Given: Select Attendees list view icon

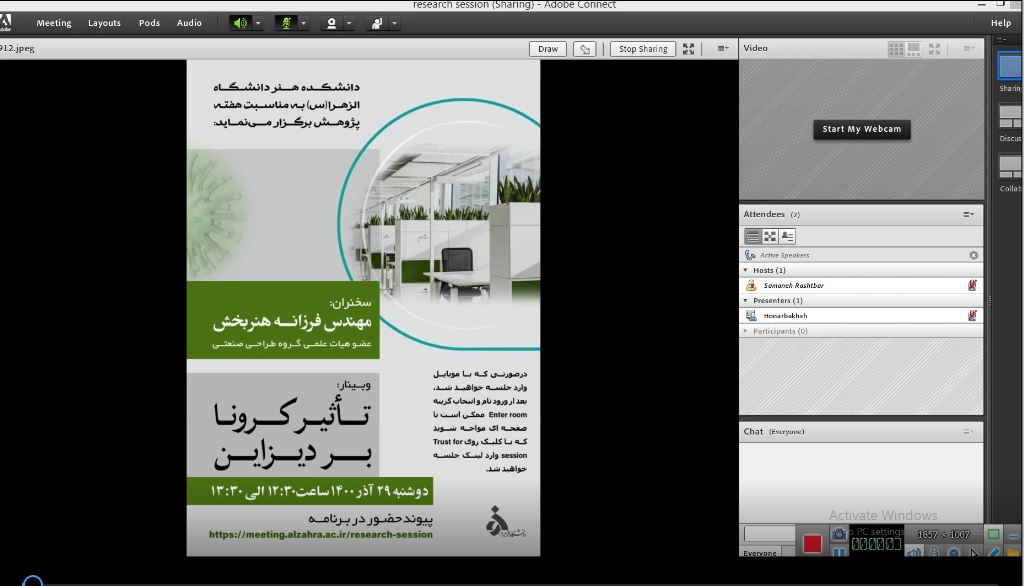Looking at the screenshot, I should (752, 236).
